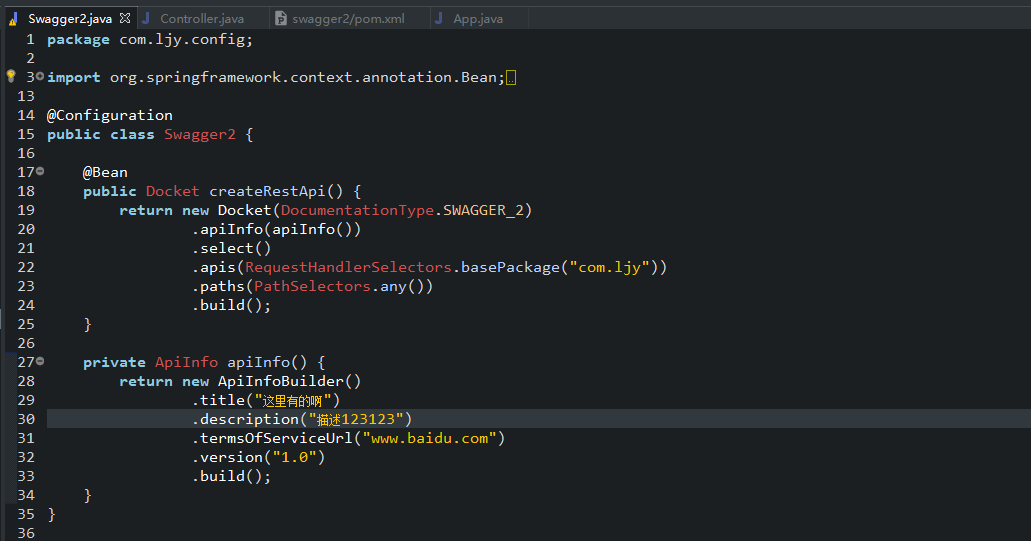Expand the folded imports on line 3
This screenshot has height=541, width=1031.
(x=40, y=76)
